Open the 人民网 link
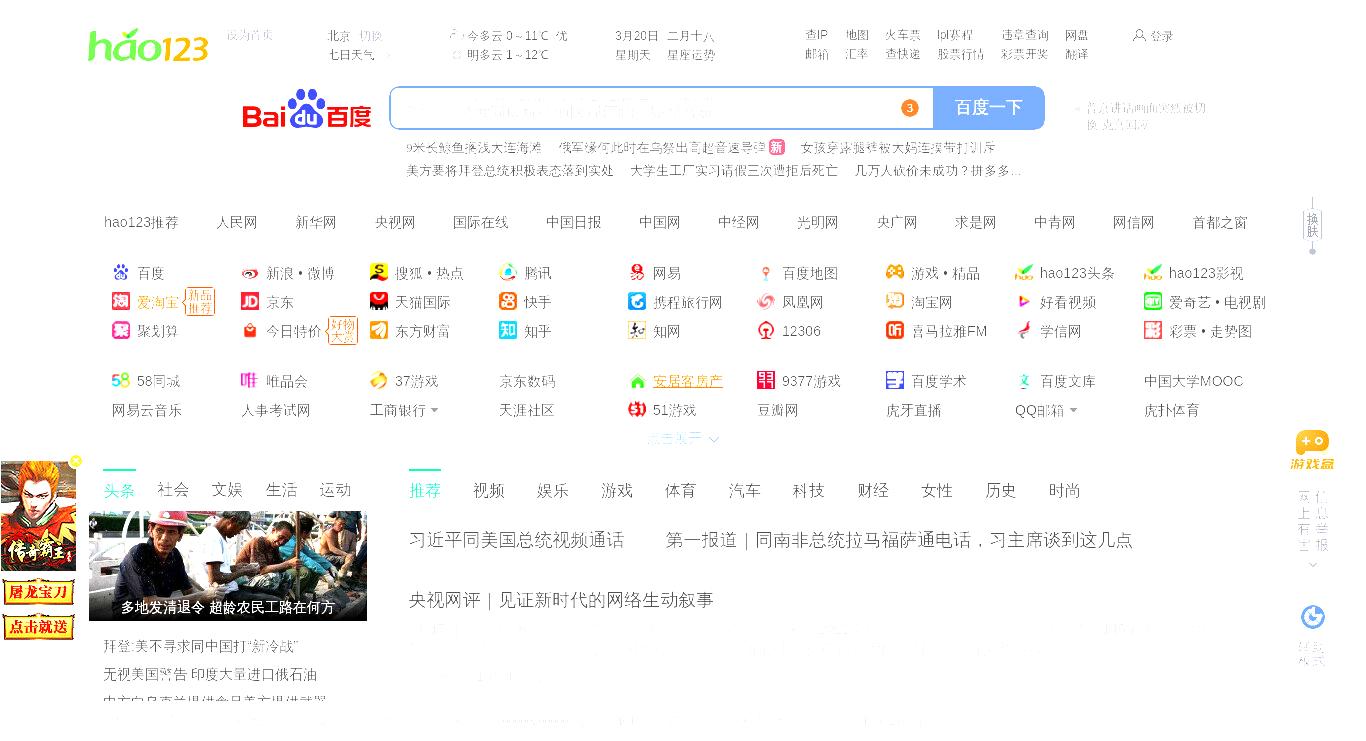The image size is (1366, 741). click(237, 222)
